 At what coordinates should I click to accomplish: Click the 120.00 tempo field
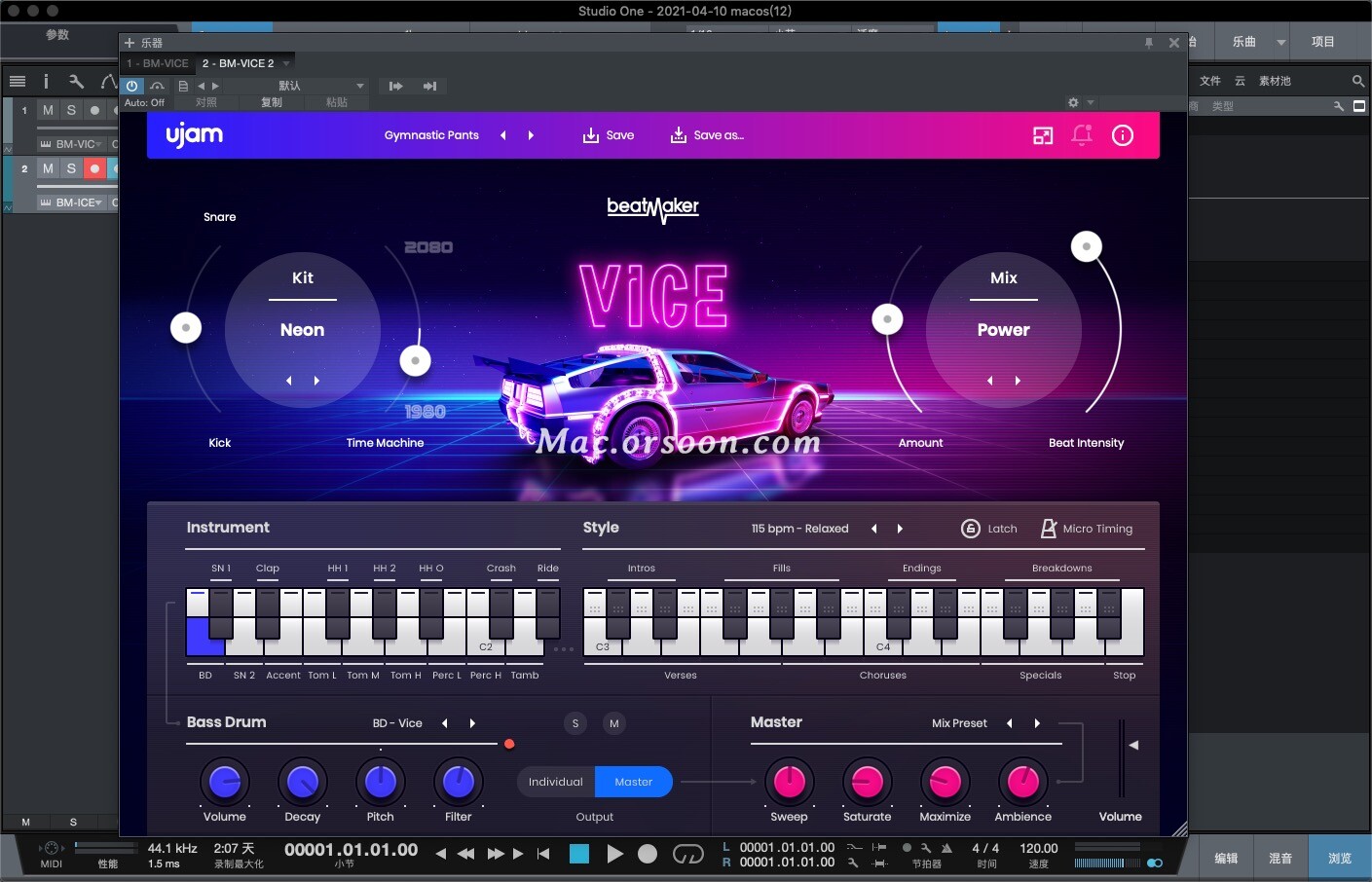pos(1039,848)
